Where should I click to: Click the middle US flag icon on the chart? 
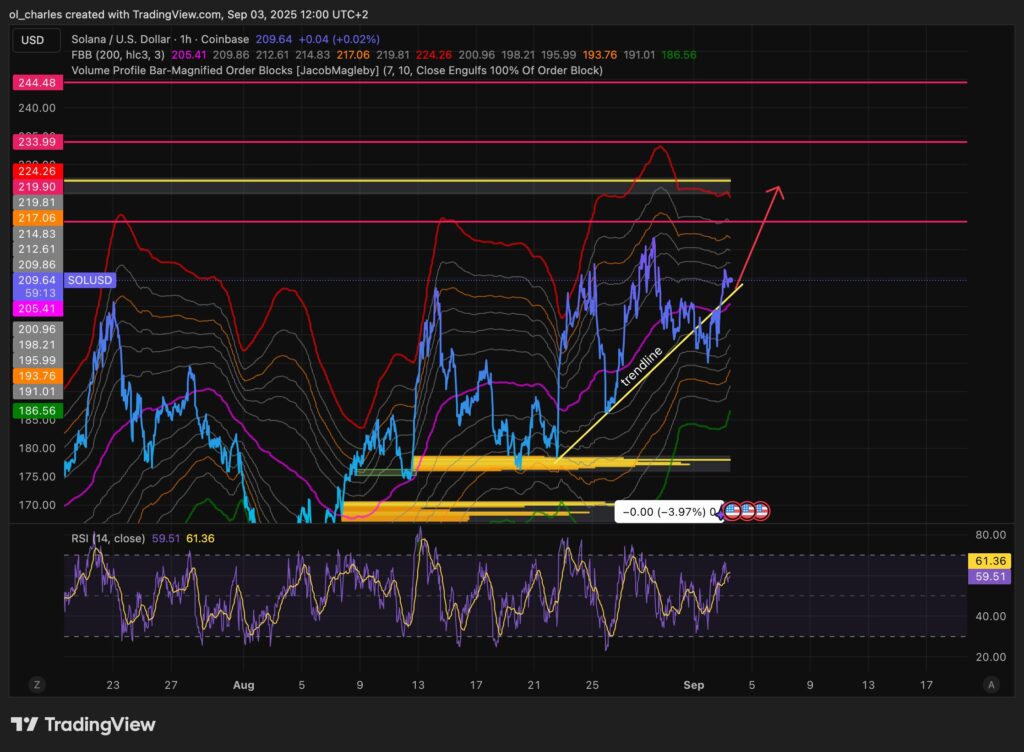click(748, 511)
